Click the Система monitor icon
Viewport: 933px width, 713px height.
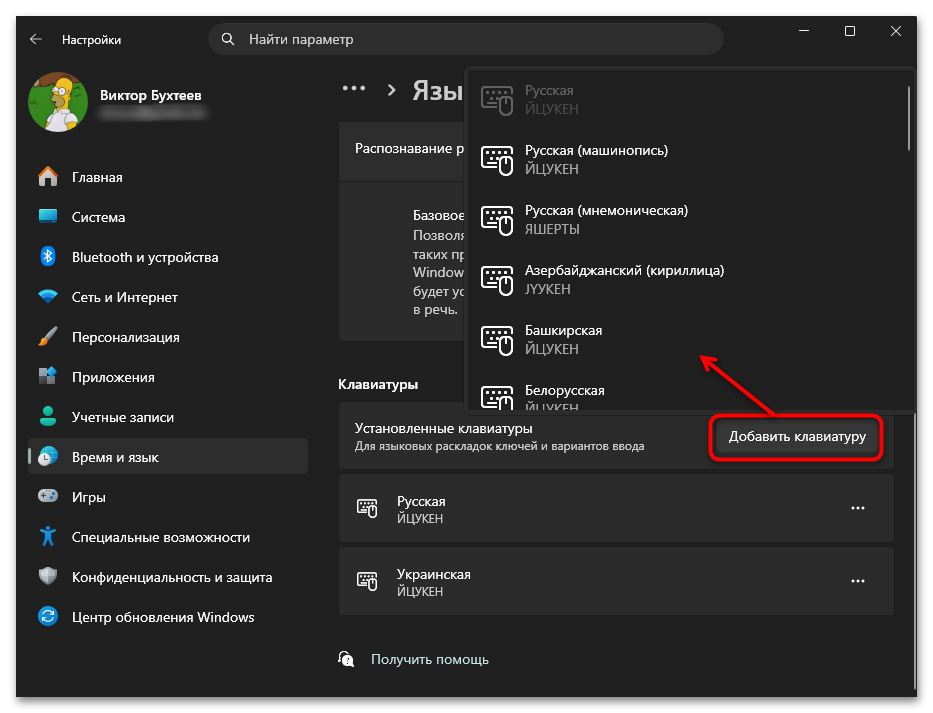[48, 216]
